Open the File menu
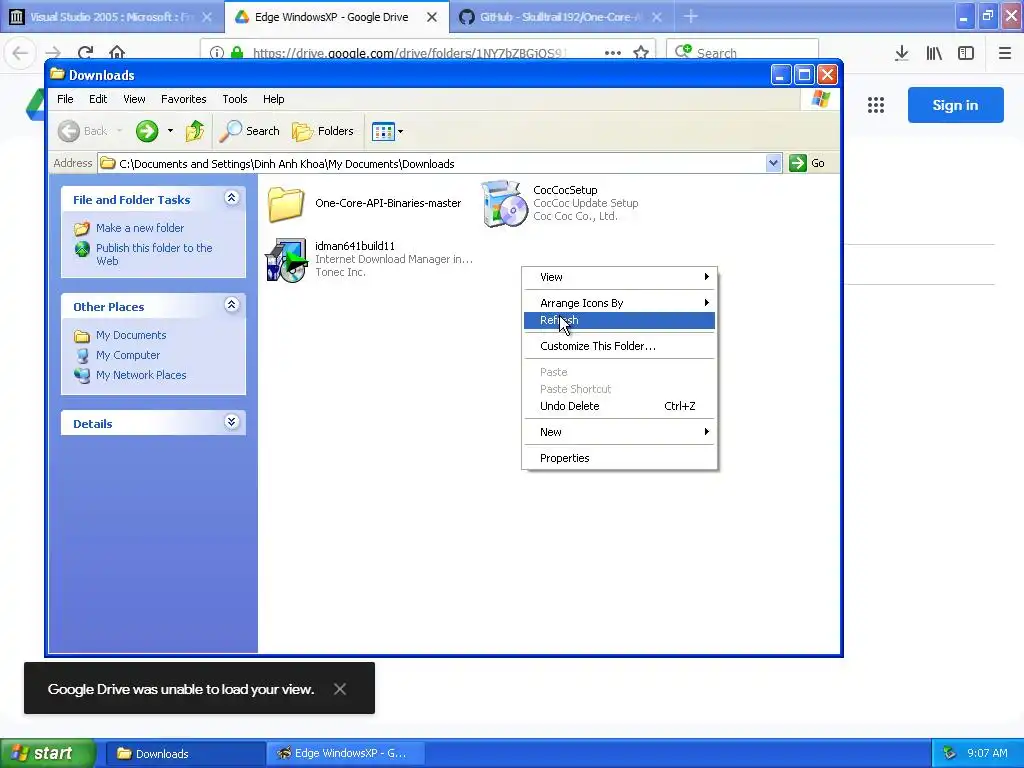Image resolution: width=1024 pixels, height=768 pixels. click(x=65, y=99)
